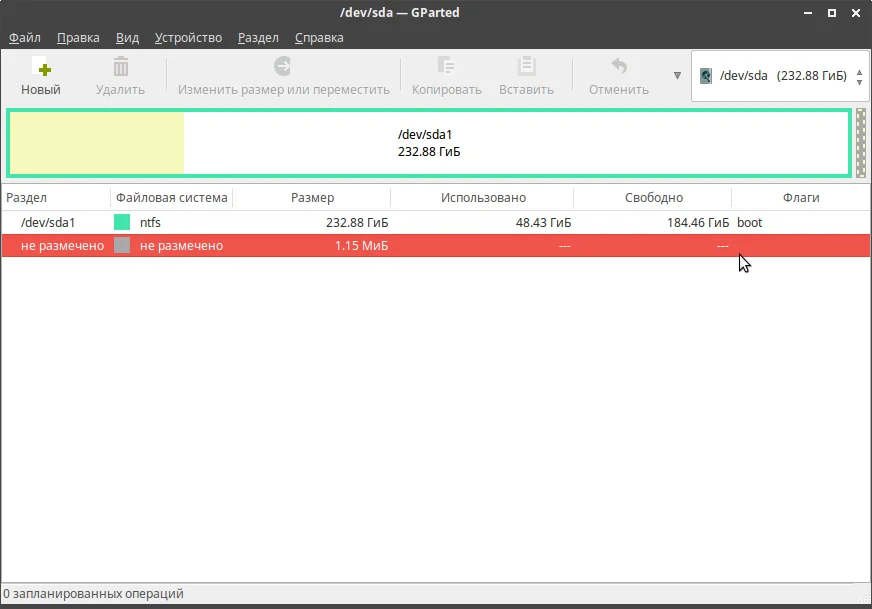872x609 pixels.
Task: Click the 0 запланированных операций status text
Action: tap(93, 593)
